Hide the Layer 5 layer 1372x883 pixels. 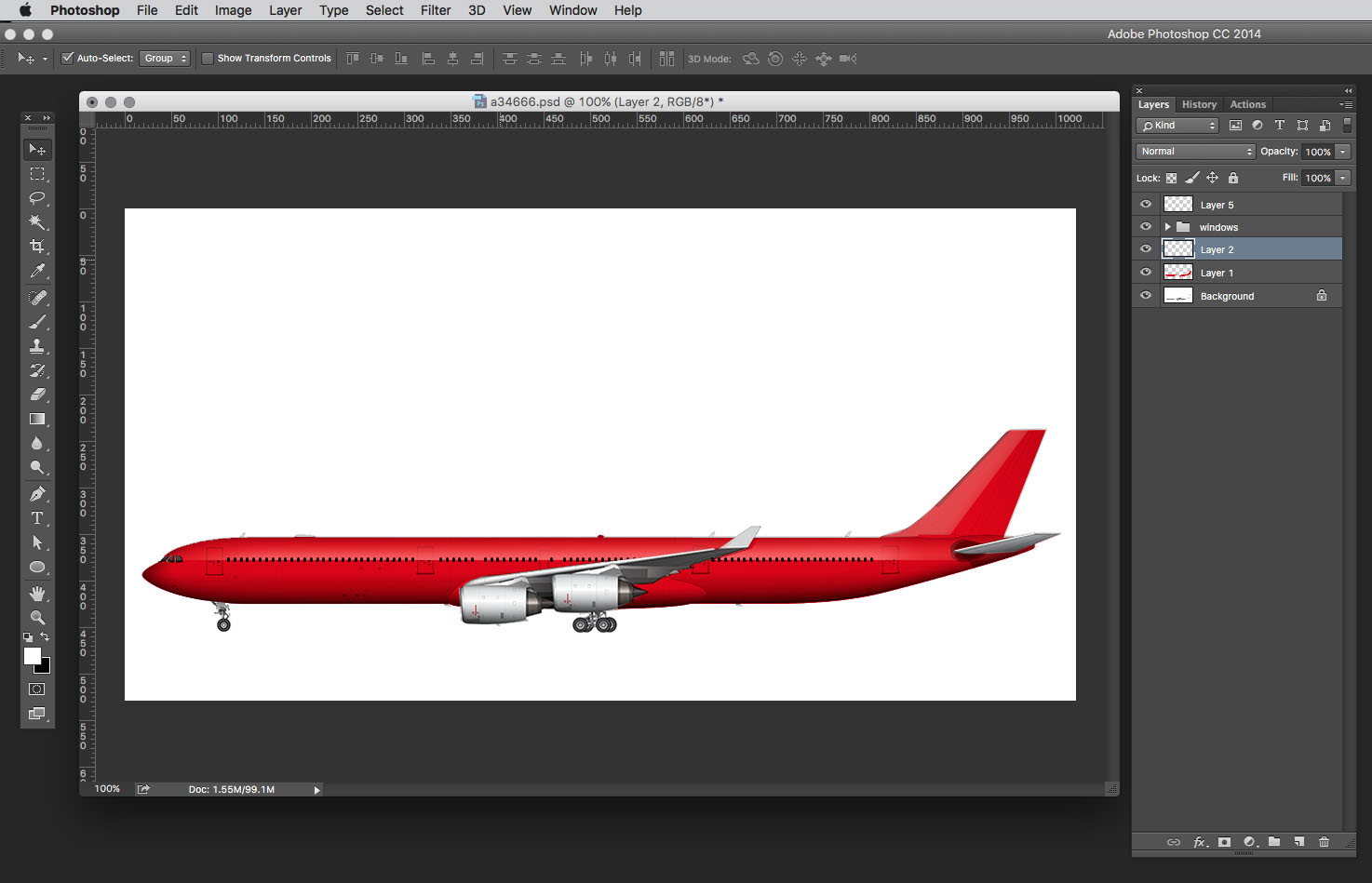coord(1146,205)
